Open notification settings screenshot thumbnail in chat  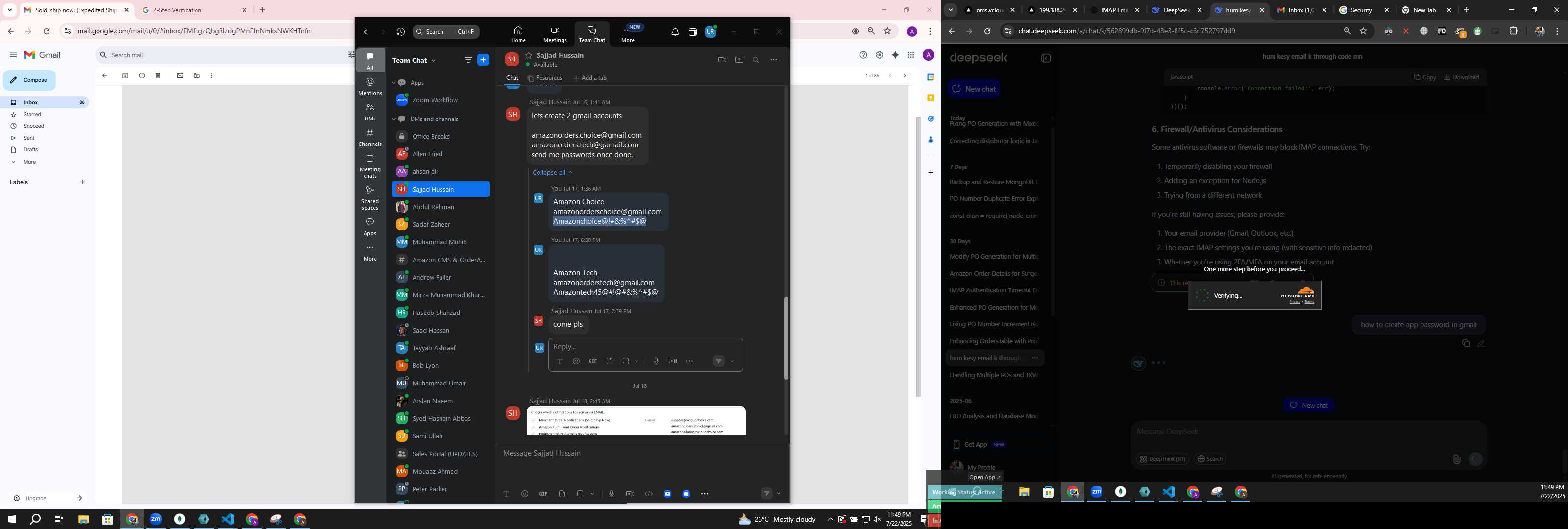click(636, 421)
